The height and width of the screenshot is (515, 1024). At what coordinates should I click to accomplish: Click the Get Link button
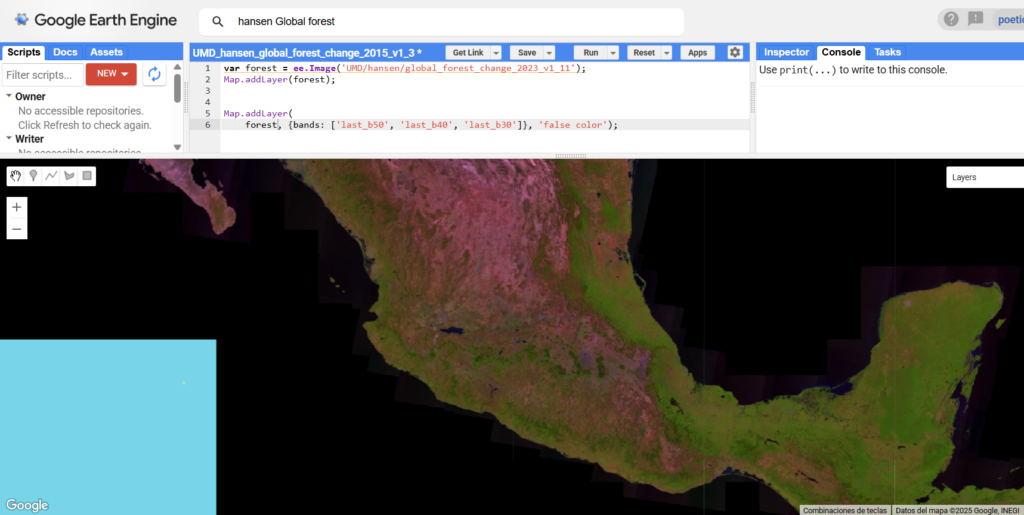click(468, 53)
